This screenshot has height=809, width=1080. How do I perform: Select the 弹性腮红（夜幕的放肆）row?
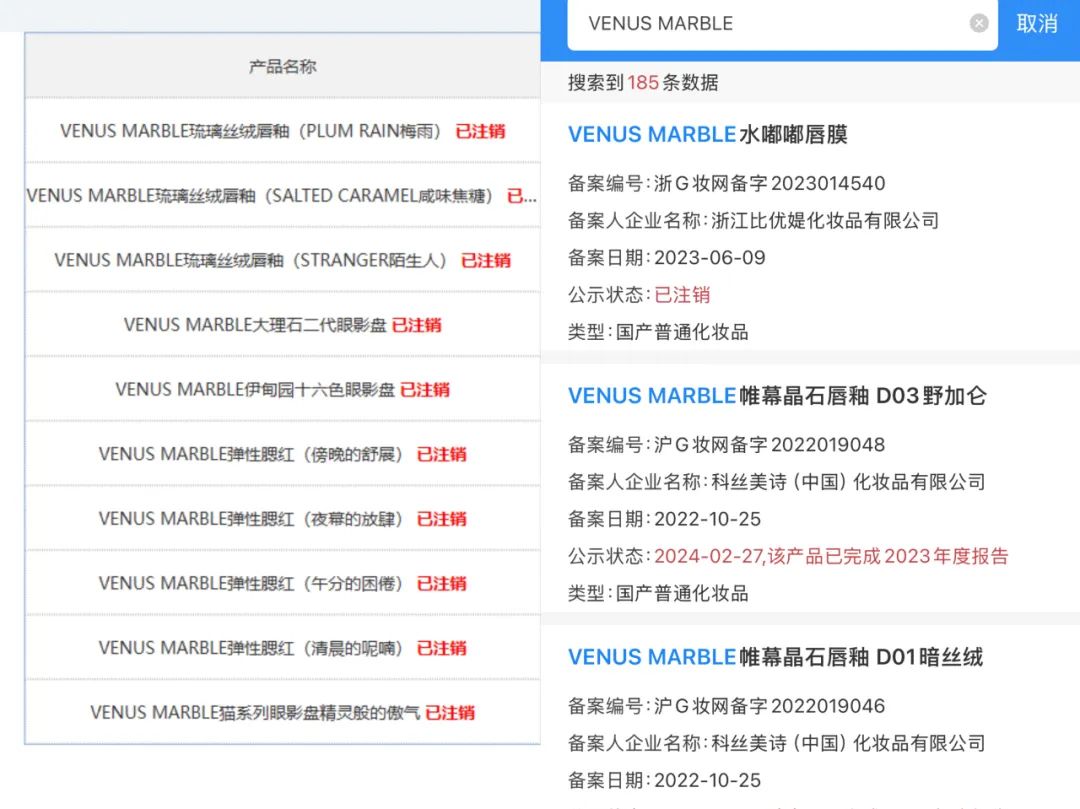[x=250, y=519]
